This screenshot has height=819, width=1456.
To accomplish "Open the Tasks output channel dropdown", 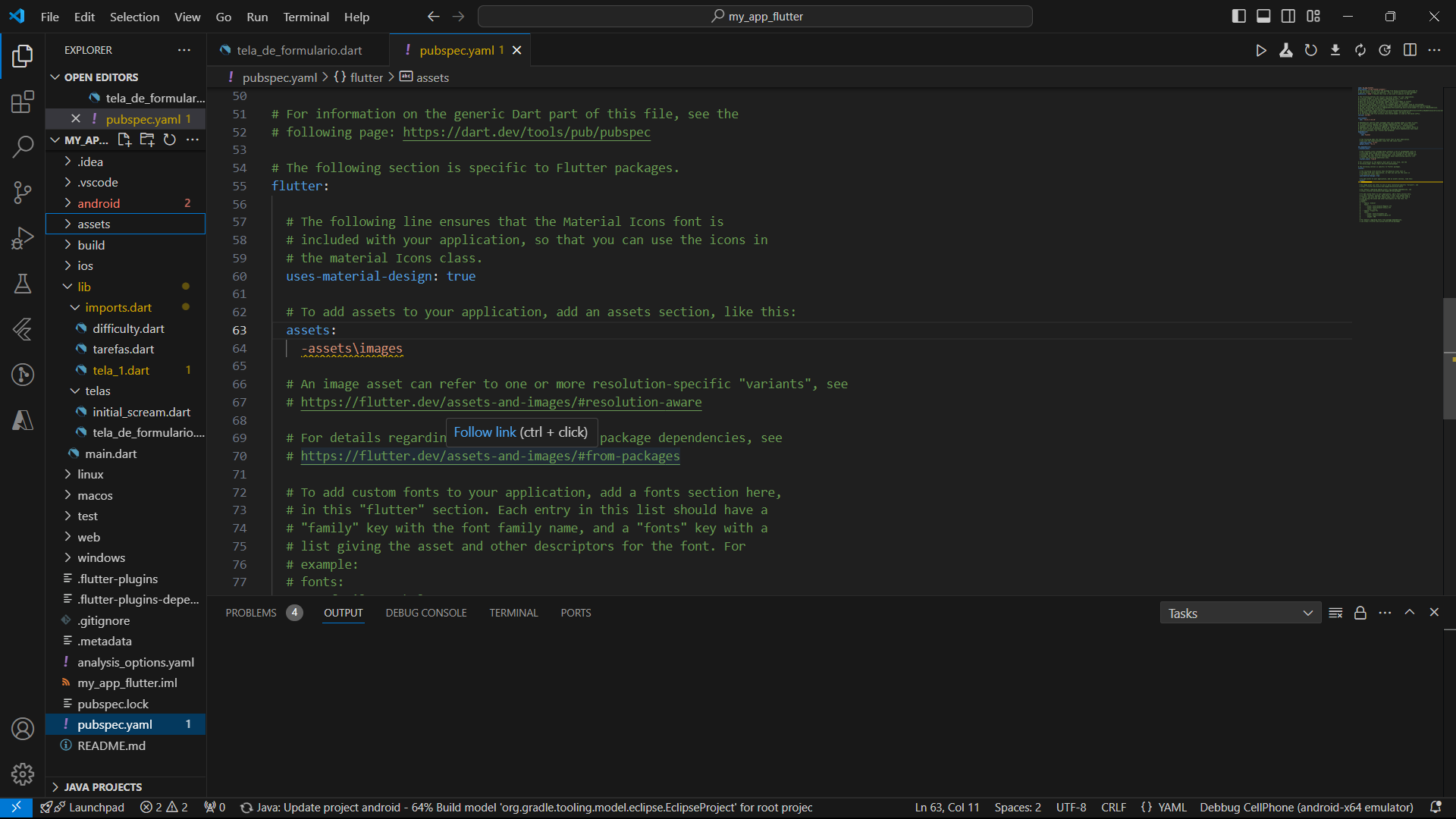I will coord(1241,613).
